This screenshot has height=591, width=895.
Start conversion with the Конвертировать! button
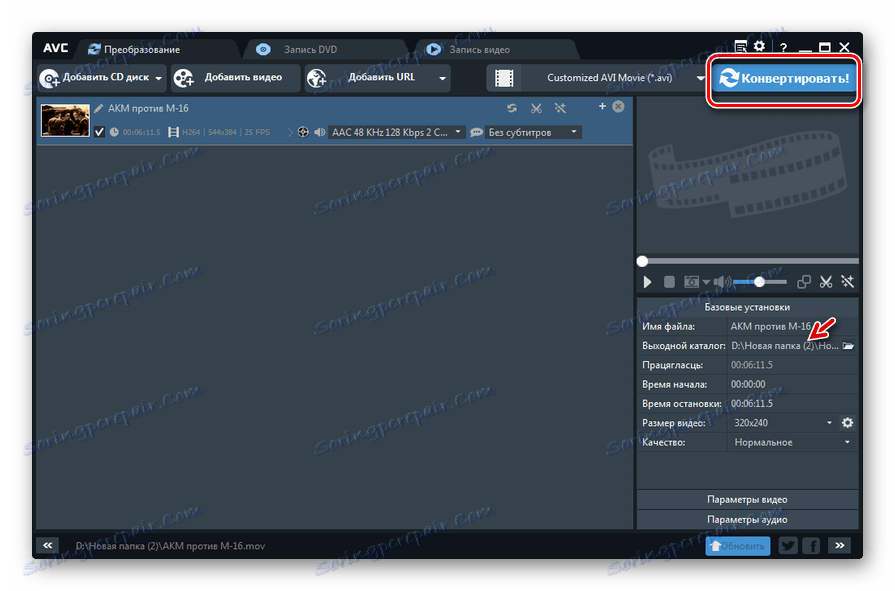pyautogui.click(x=784, y=78)
